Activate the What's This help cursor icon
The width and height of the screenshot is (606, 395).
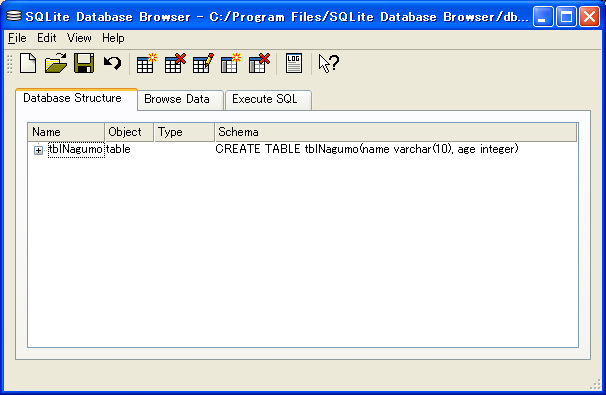(329, 63)
